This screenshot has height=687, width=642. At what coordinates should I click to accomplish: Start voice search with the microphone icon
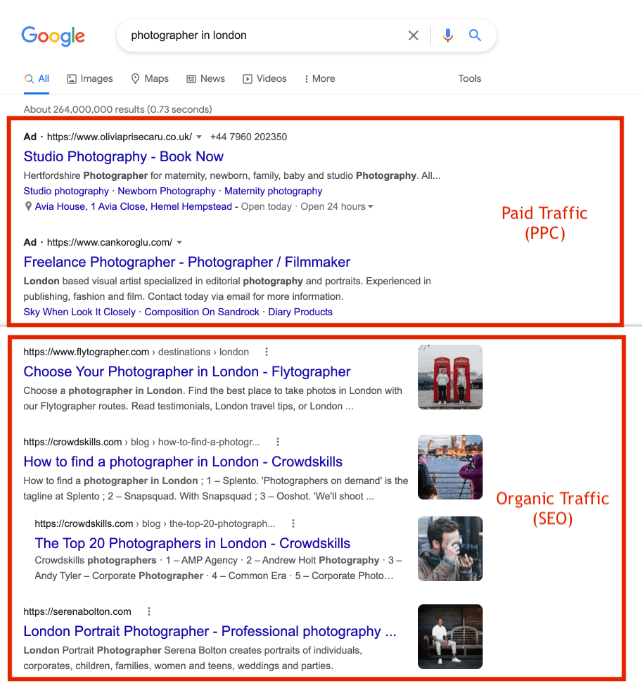(447, 35)
